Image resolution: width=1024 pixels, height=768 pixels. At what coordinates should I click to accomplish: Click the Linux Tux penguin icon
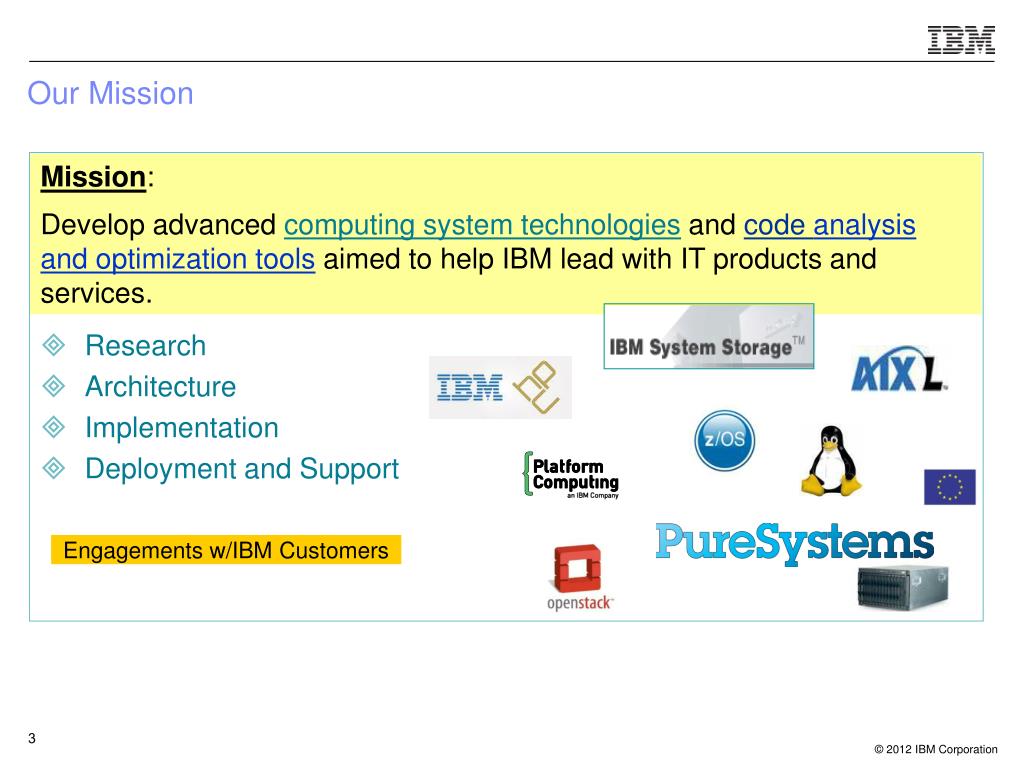tap(831, 462)
